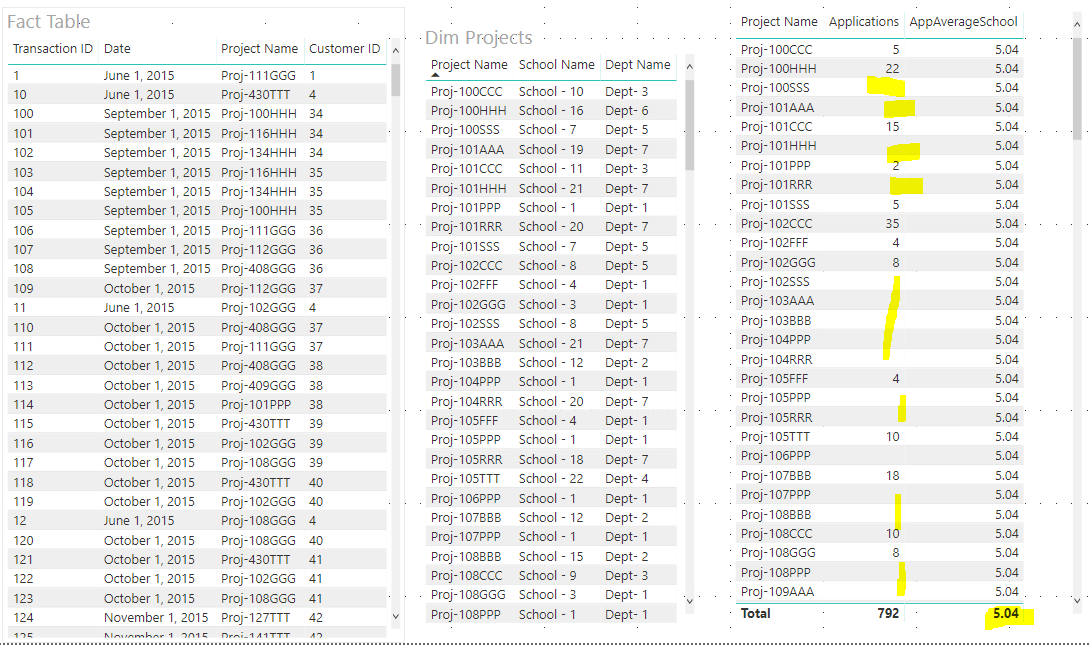Click the results table scrollbar thumb
Screen dimensions: 1090x649
1077,88
